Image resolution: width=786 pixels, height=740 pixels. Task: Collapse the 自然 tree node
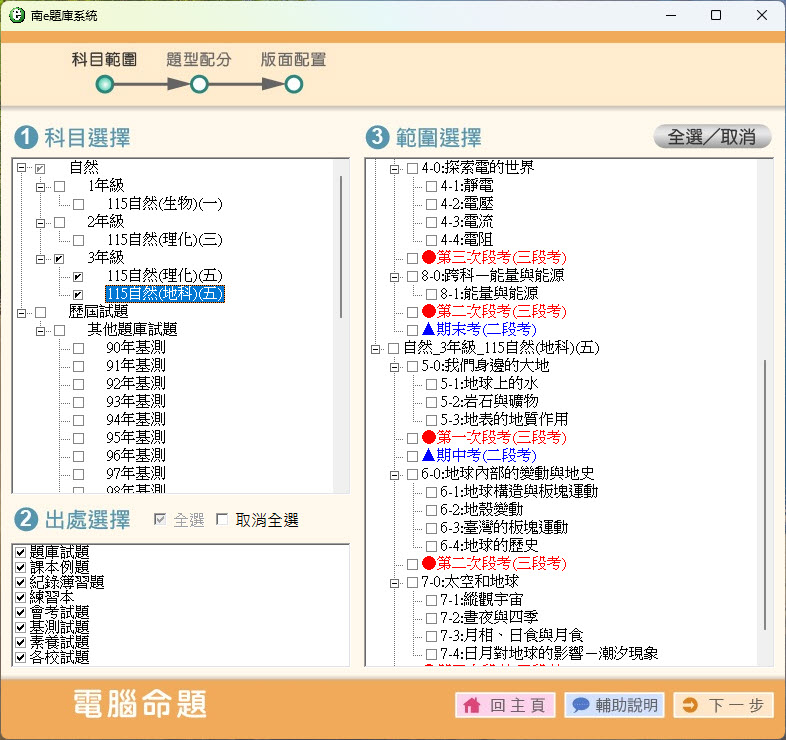tap(21, 168)
